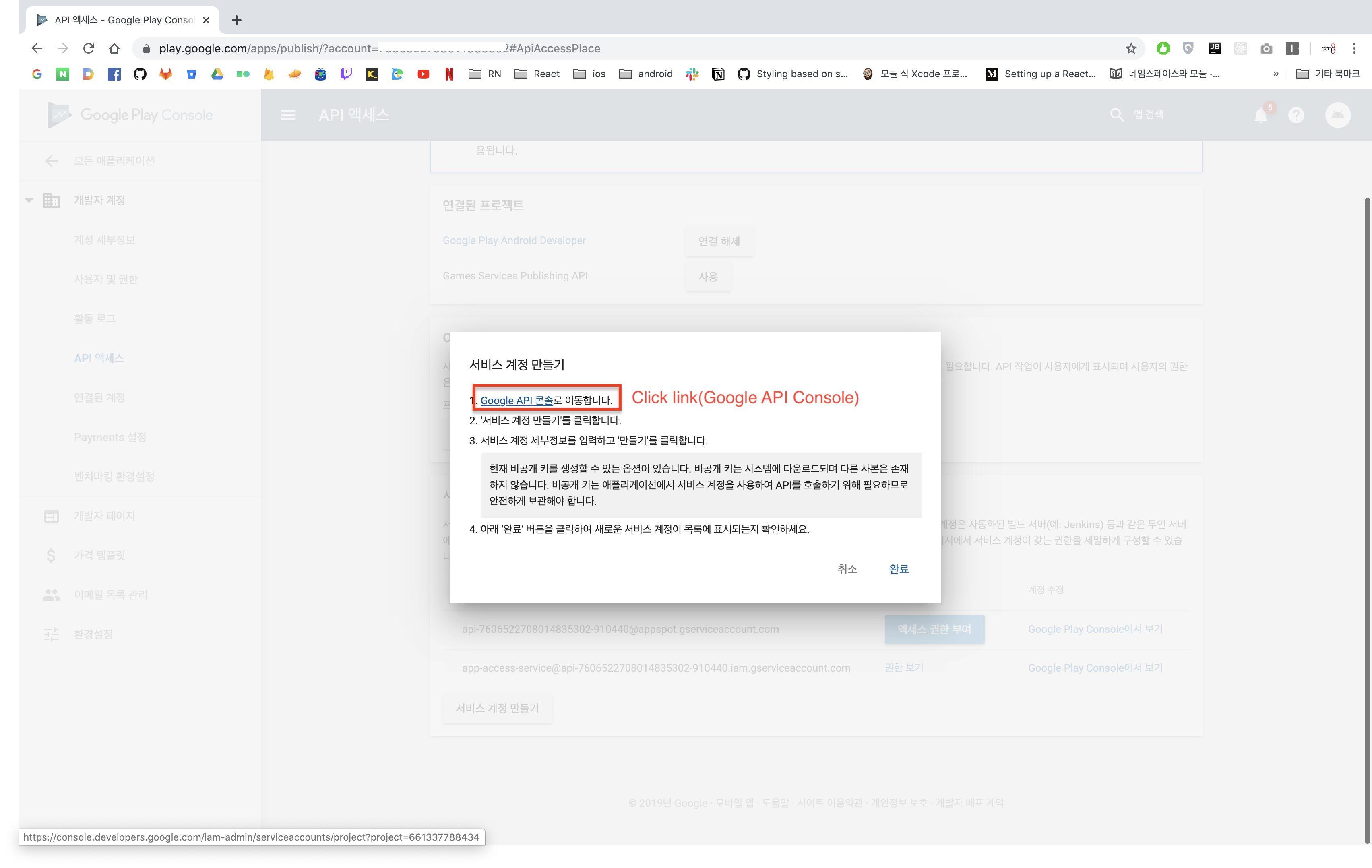Open Netflix bookmark icon
This screenshot has height=868, width=1372.
click(449, 74)
